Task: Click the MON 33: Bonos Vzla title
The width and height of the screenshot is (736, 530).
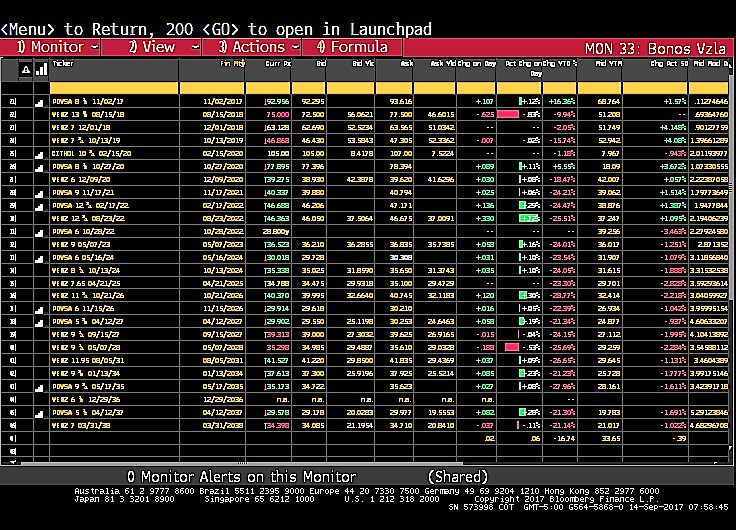Action: [655, 48]
